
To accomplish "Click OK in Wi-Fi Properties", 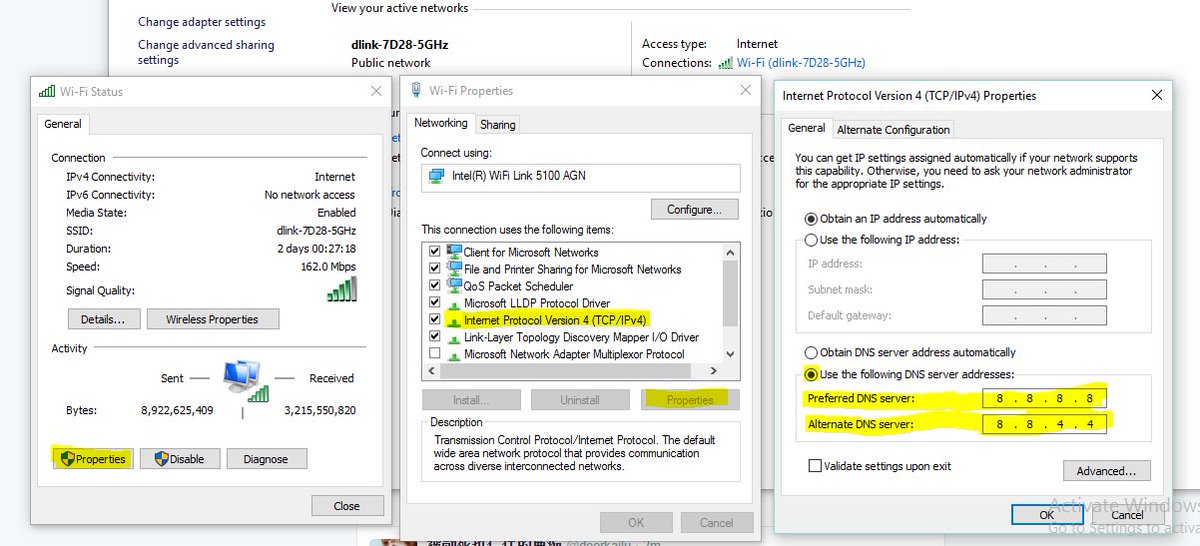I will pos(636,522).
